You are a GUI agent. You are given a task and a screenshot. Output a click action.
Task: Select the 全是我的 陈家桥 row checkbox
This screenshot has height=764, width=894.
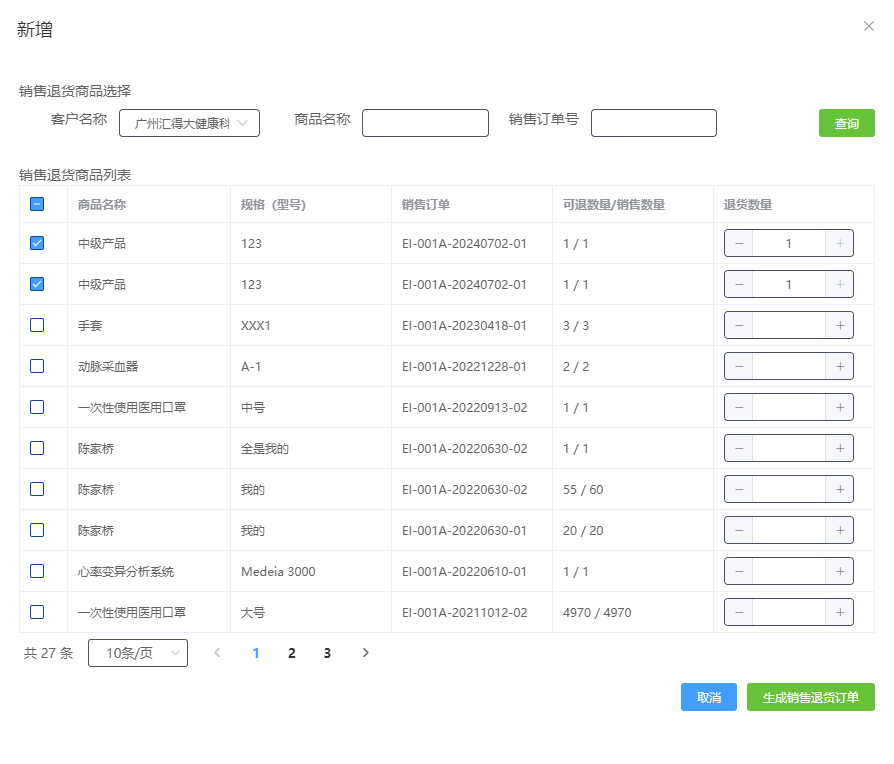[37, 448]
